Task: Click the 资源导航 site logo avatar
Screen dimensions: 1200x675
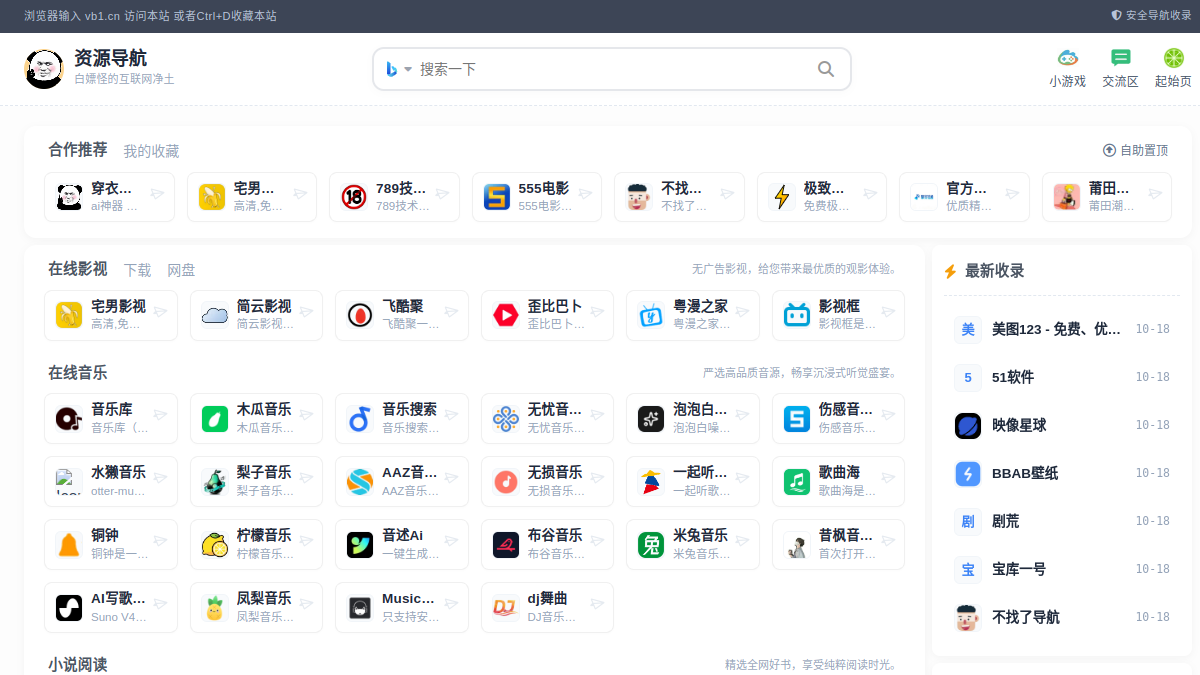Action: 44,69
